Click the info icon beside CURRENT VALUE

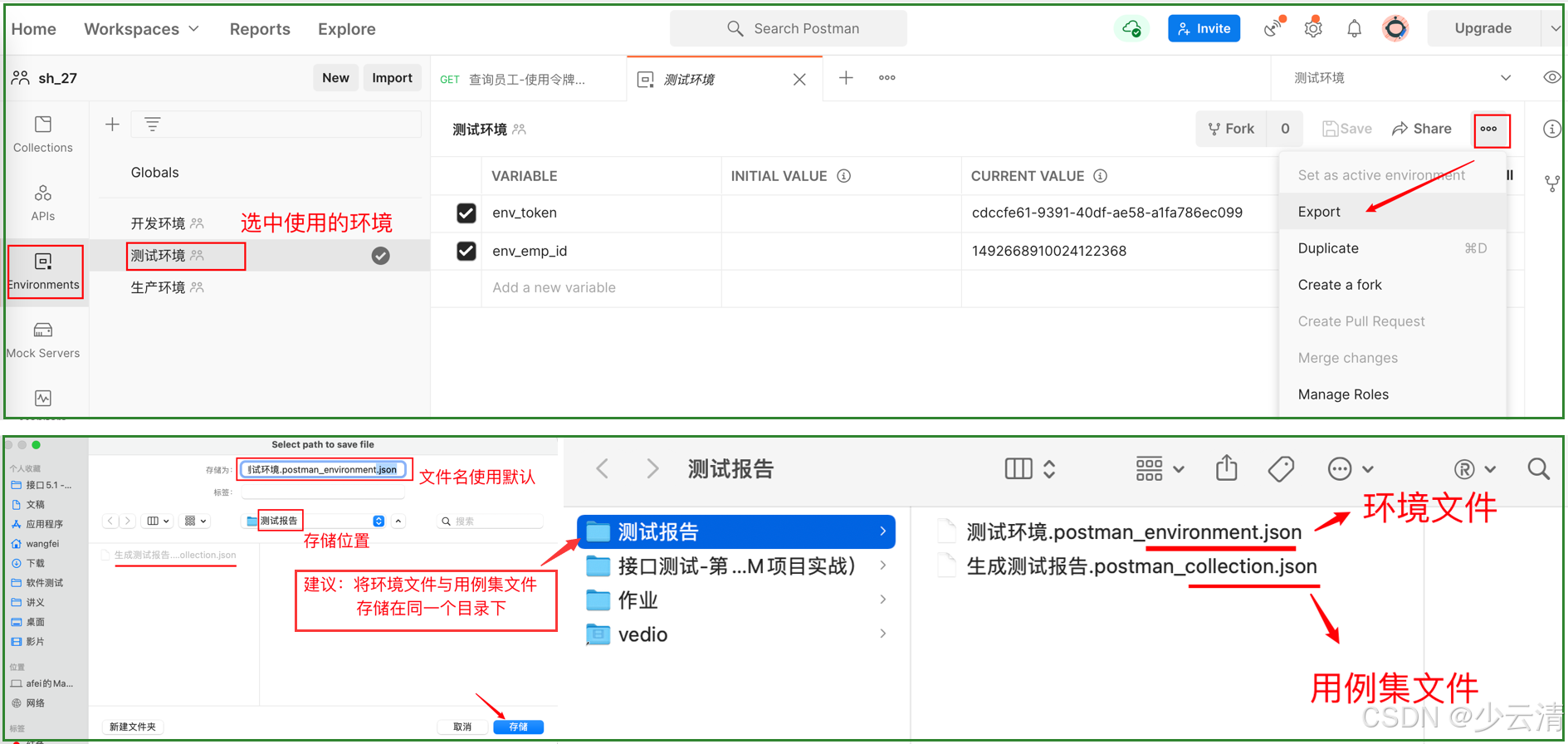coord(1100,176)
